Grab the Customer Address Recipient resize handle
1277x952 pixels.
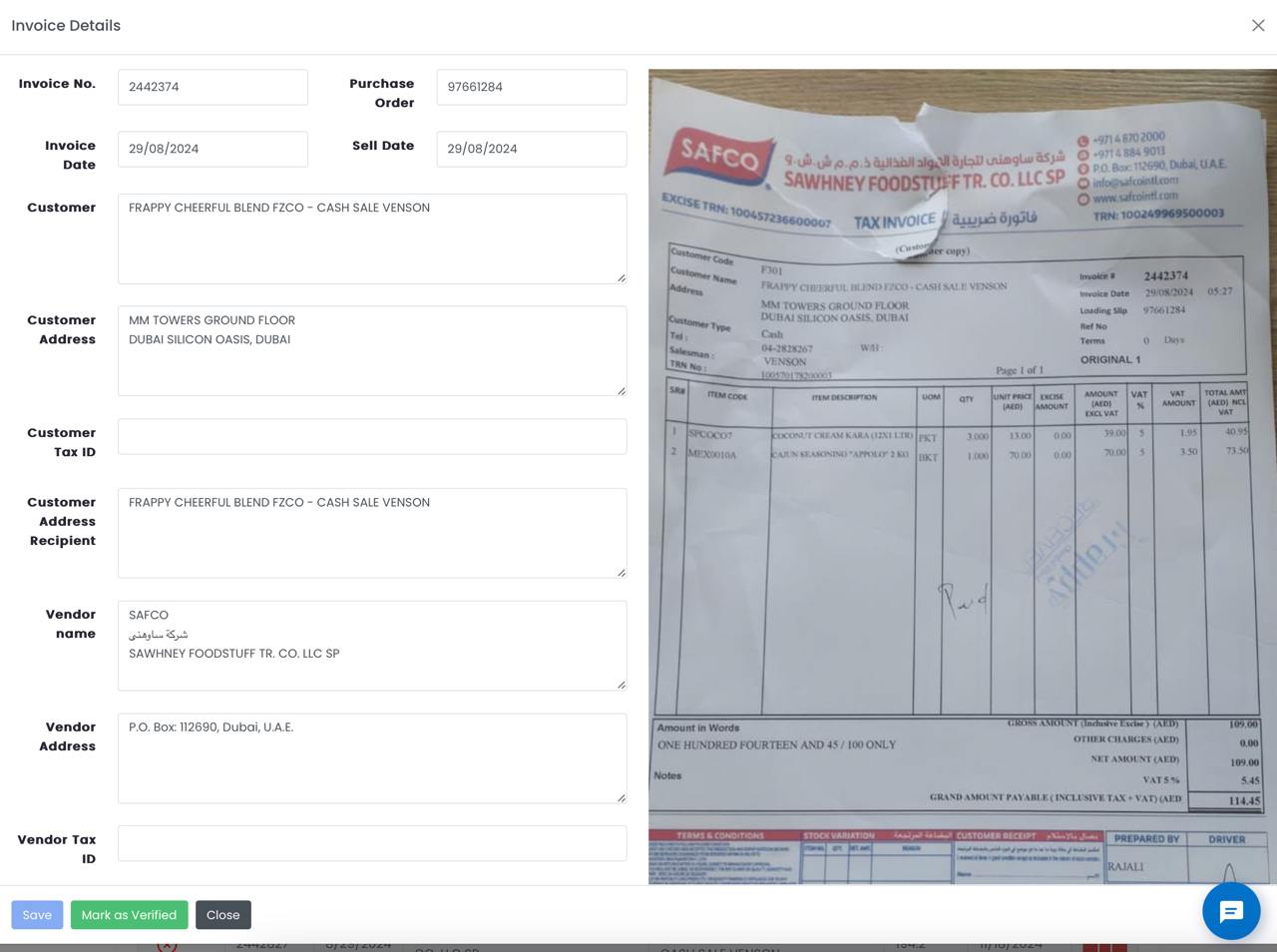[622, 572]
